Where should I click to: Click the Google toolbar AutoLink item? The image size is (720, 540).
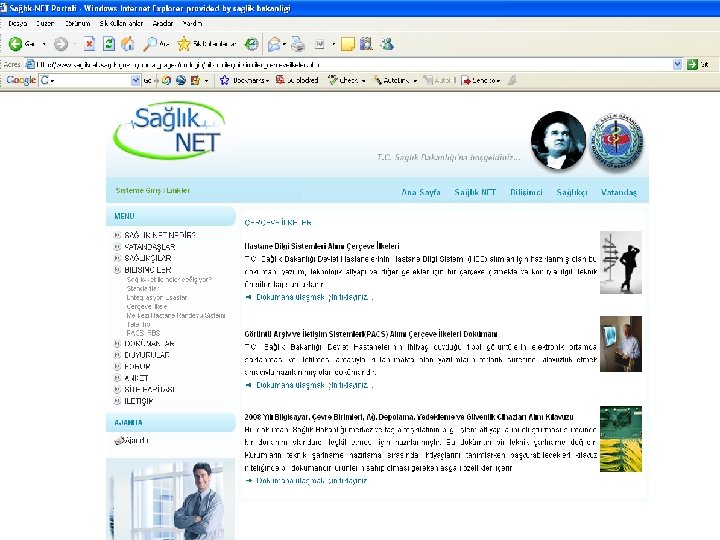(x=394, y=80)
